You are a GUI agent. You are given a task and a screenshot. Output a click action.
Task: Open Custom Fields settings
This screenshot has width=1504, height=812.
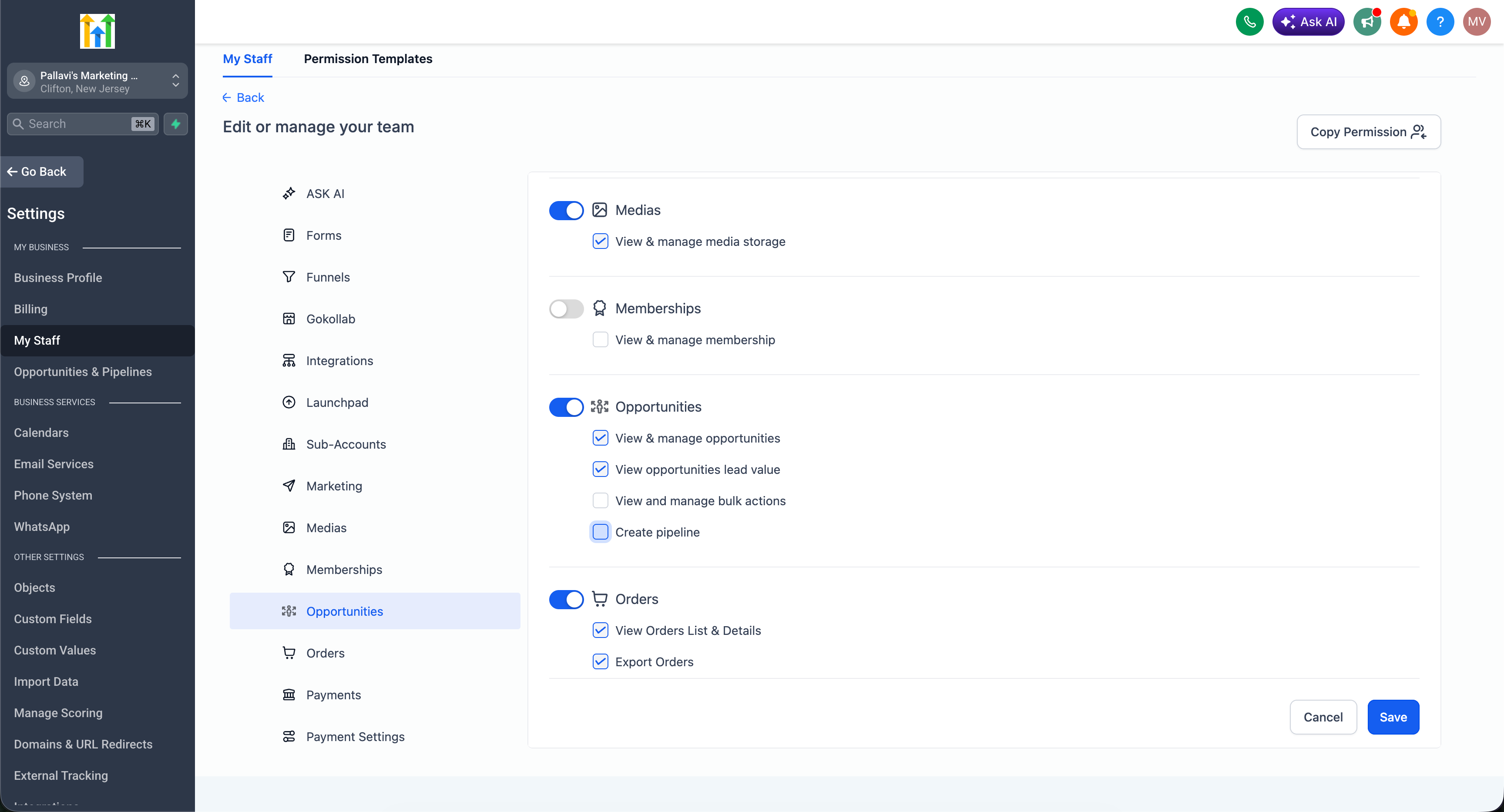[53, 619]
